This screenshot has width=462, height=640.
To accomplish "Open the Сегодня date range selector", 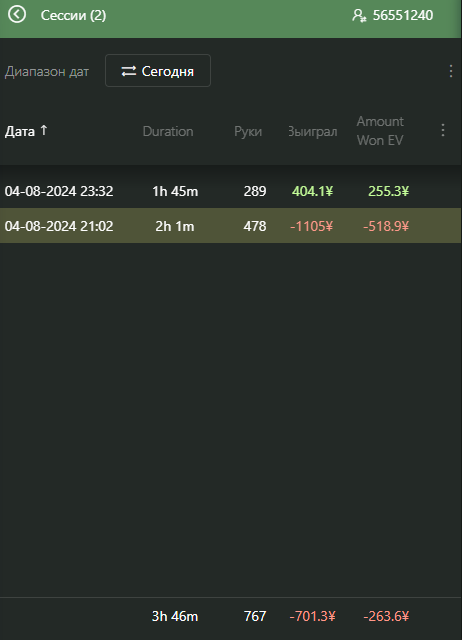I will 158,71.
